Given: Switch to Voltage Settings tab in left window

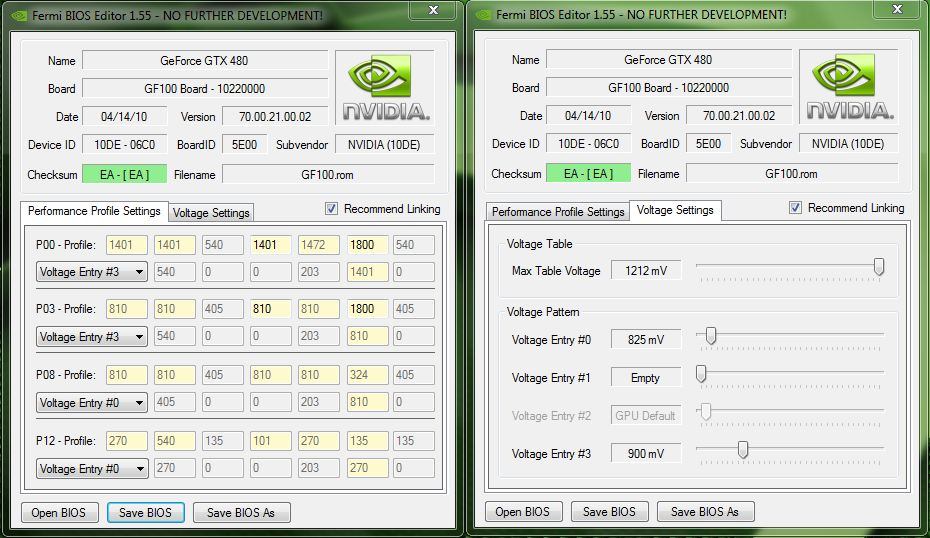Looking at the screenshot, I should click(211, 213).
